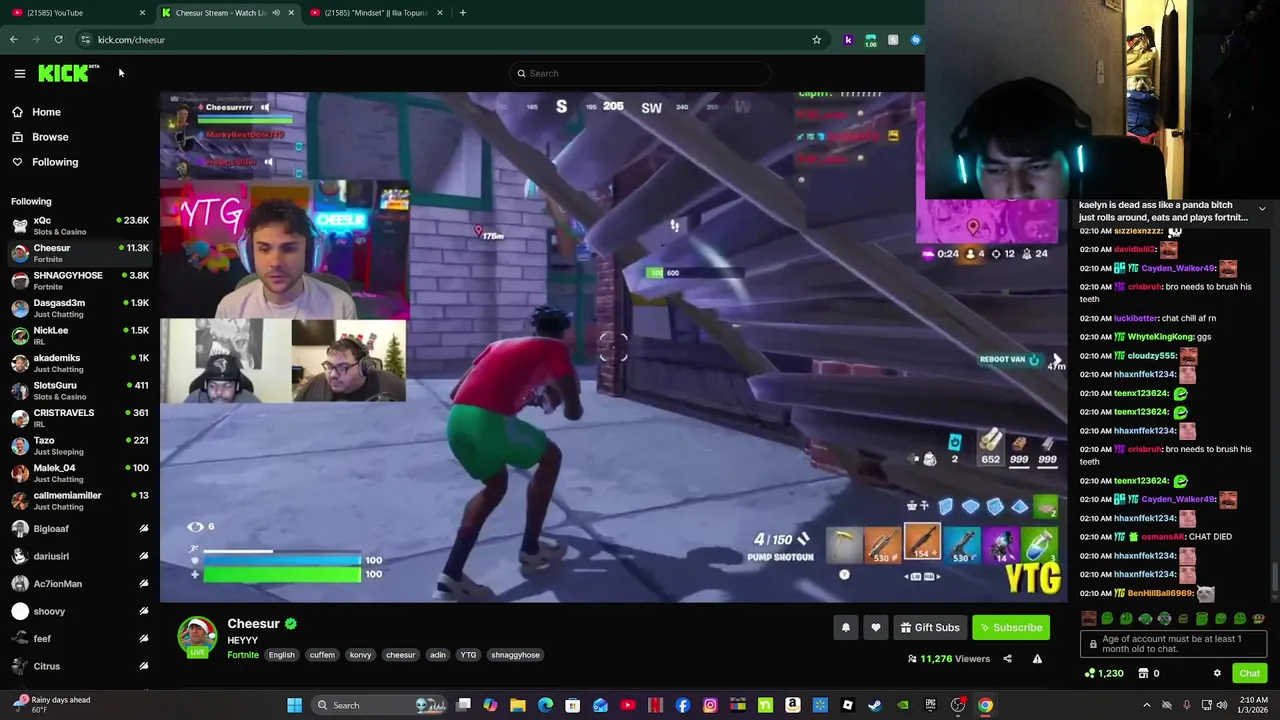Select the YTG tag
The width and height of the screenshot is (1280, 720).
point(468,655)
